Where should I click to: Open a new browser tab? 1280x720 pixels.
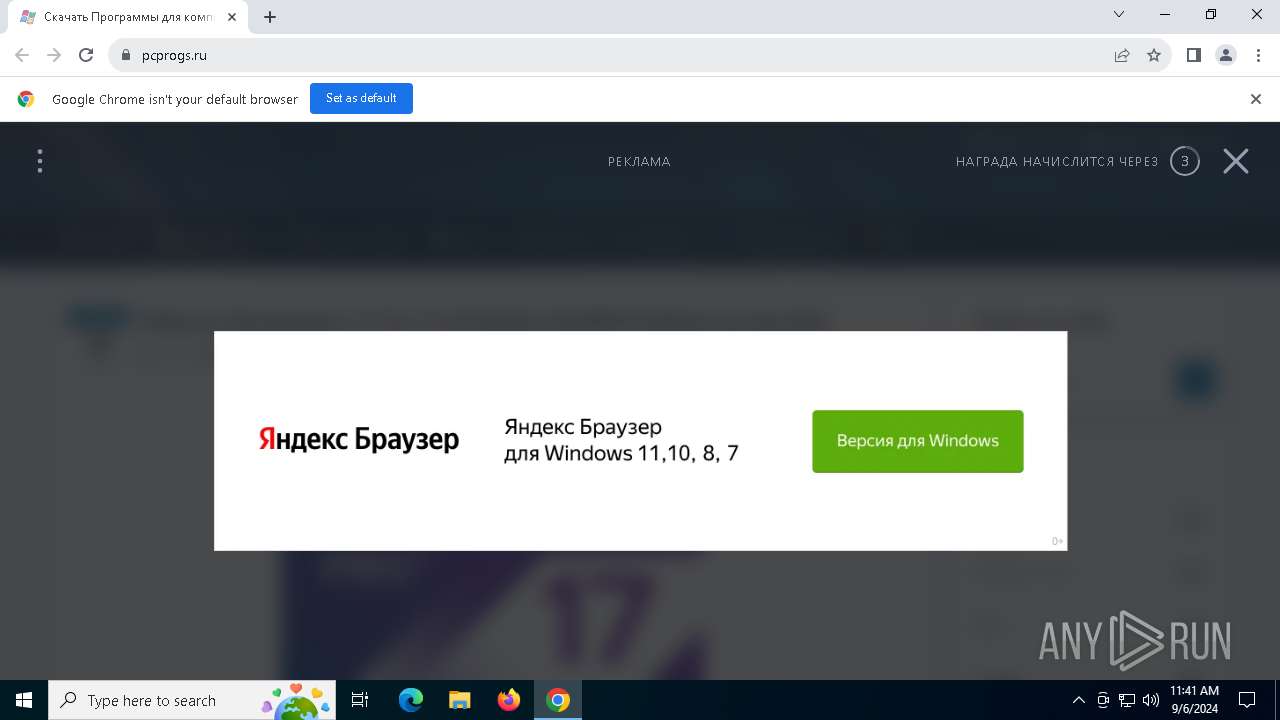[x=270, y=17]
